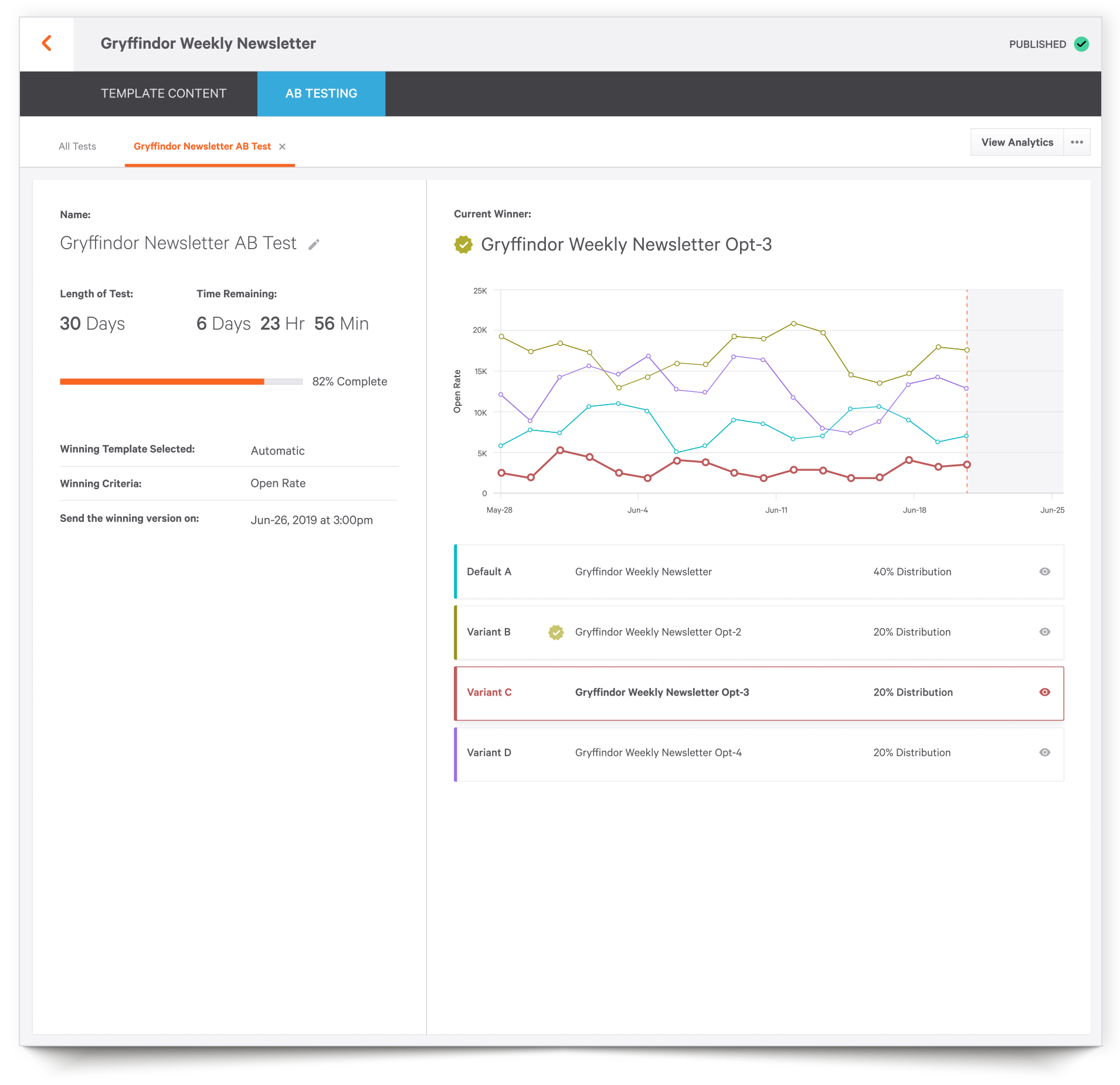The image size is (1120, 1085).
Task: Click the Jun-11 x-axis label
Action: point(776,510)
